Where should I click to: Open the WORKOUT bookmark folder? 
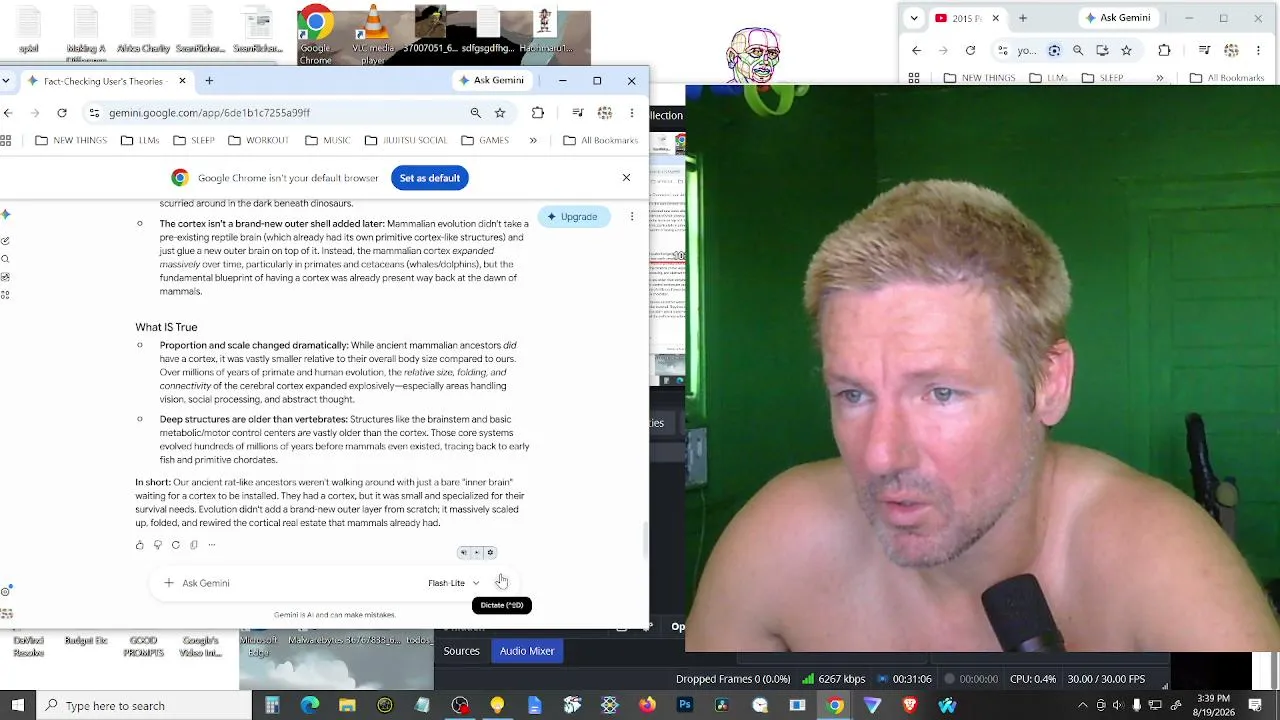click(258, 140)
